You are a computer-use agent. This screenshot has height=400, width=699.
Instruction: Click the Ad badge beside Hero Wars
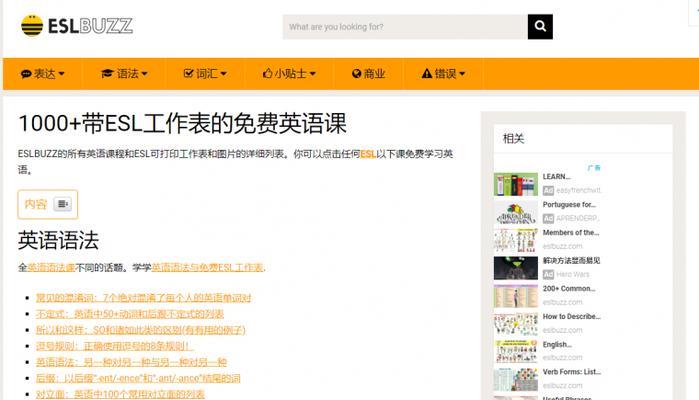[x=548, y=275]
